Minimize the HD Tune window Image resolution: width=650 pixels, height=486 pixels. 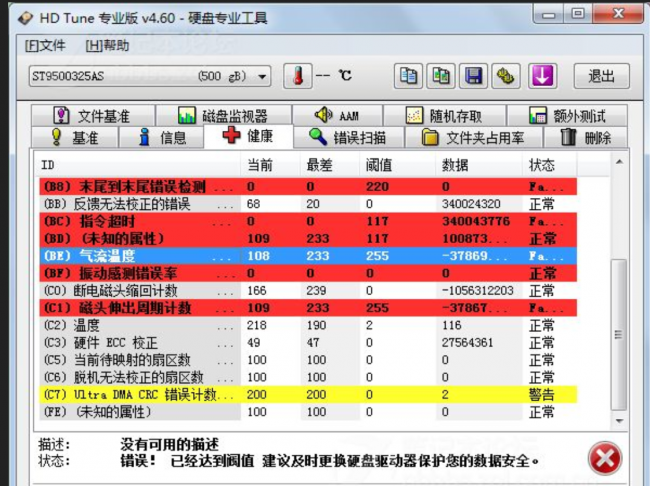pos(549,15)
